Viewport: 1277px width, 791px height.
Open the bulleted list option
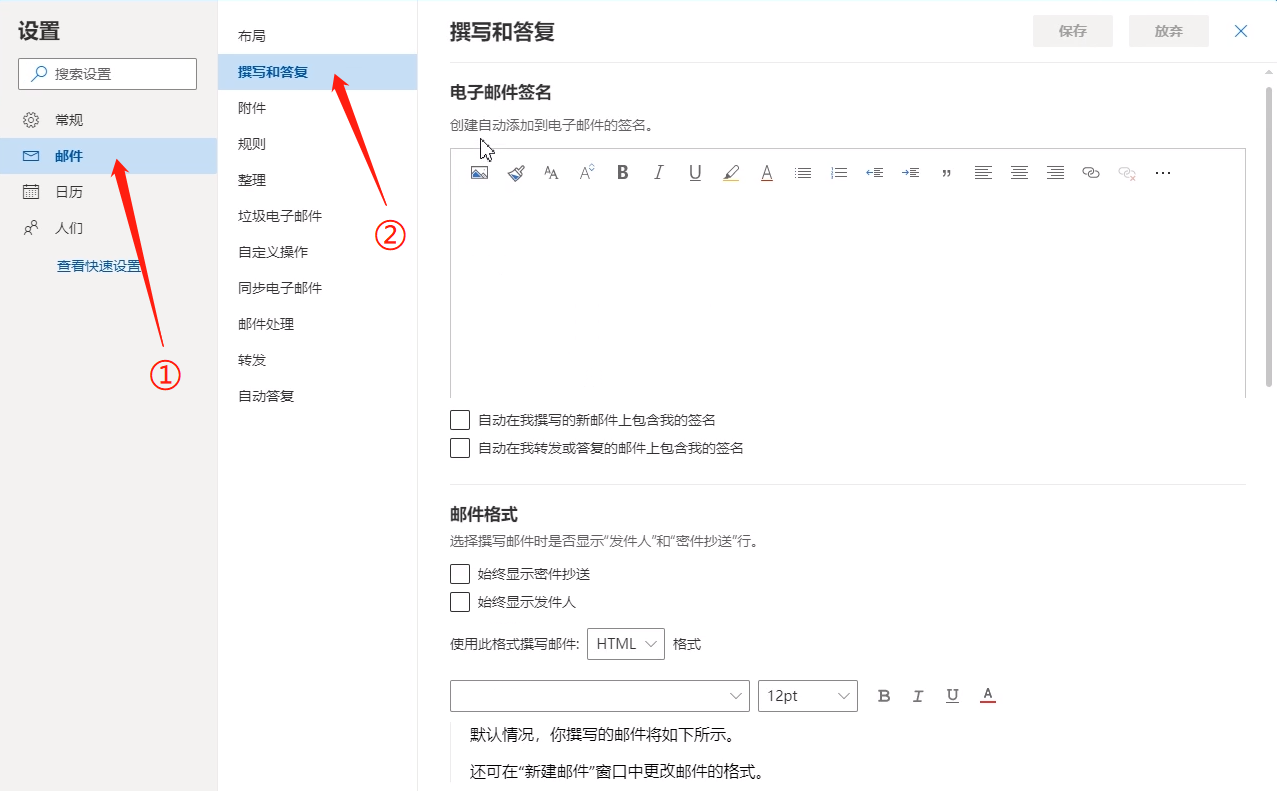[x=803, y=172]
